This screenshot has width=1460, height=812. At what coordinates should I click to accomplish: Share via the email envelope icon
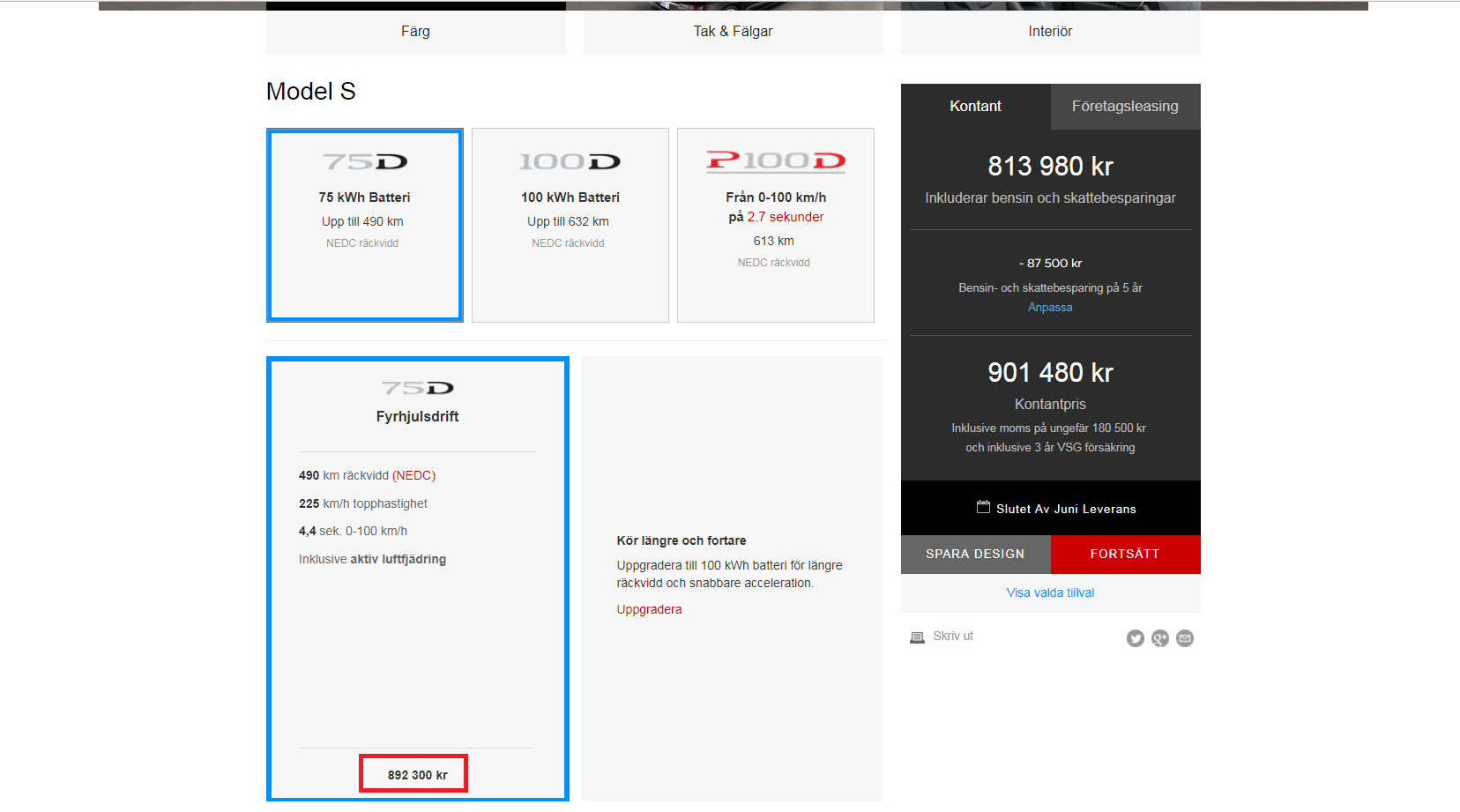pyautogui.click(x=1185, y=638)
